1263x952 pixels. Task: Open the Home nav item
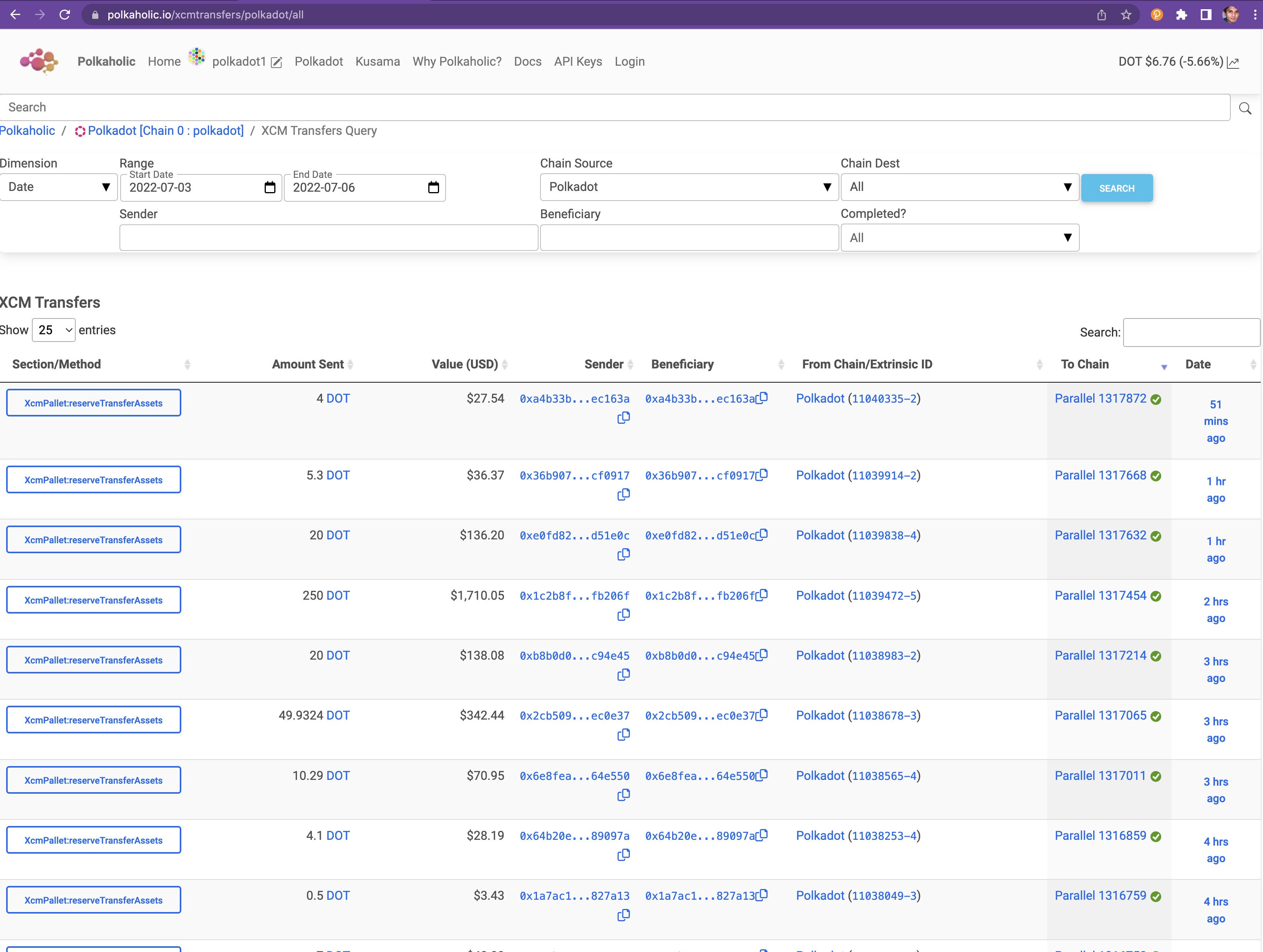coord(164,62)
